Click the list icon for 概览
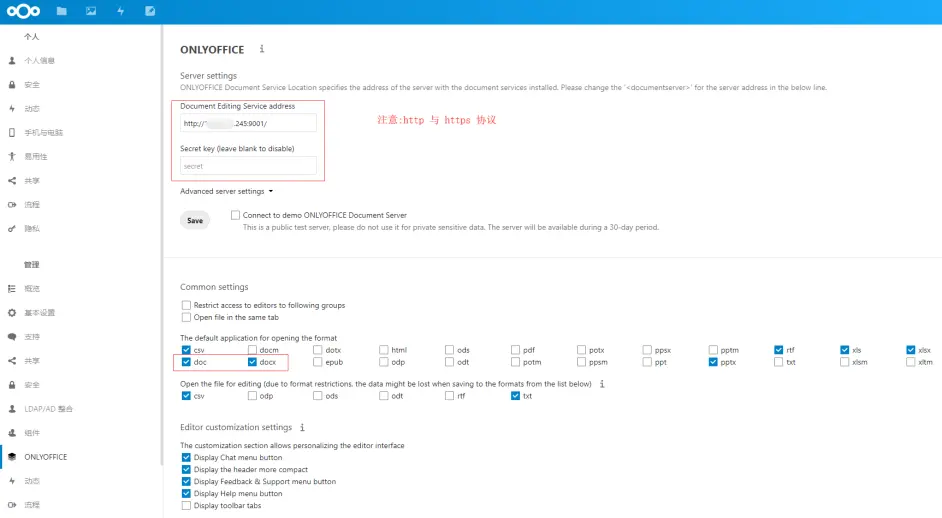 [12, 289]
